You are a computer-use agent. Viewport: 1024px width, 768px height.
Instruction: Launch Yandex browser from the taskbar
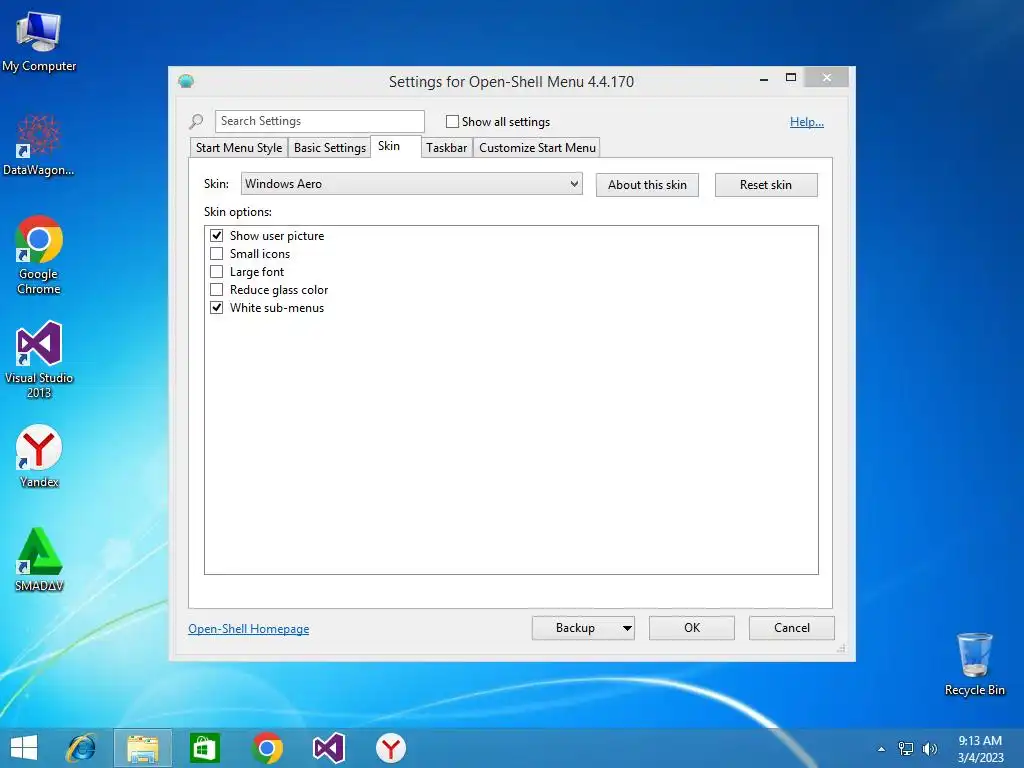tap(391, 748)
